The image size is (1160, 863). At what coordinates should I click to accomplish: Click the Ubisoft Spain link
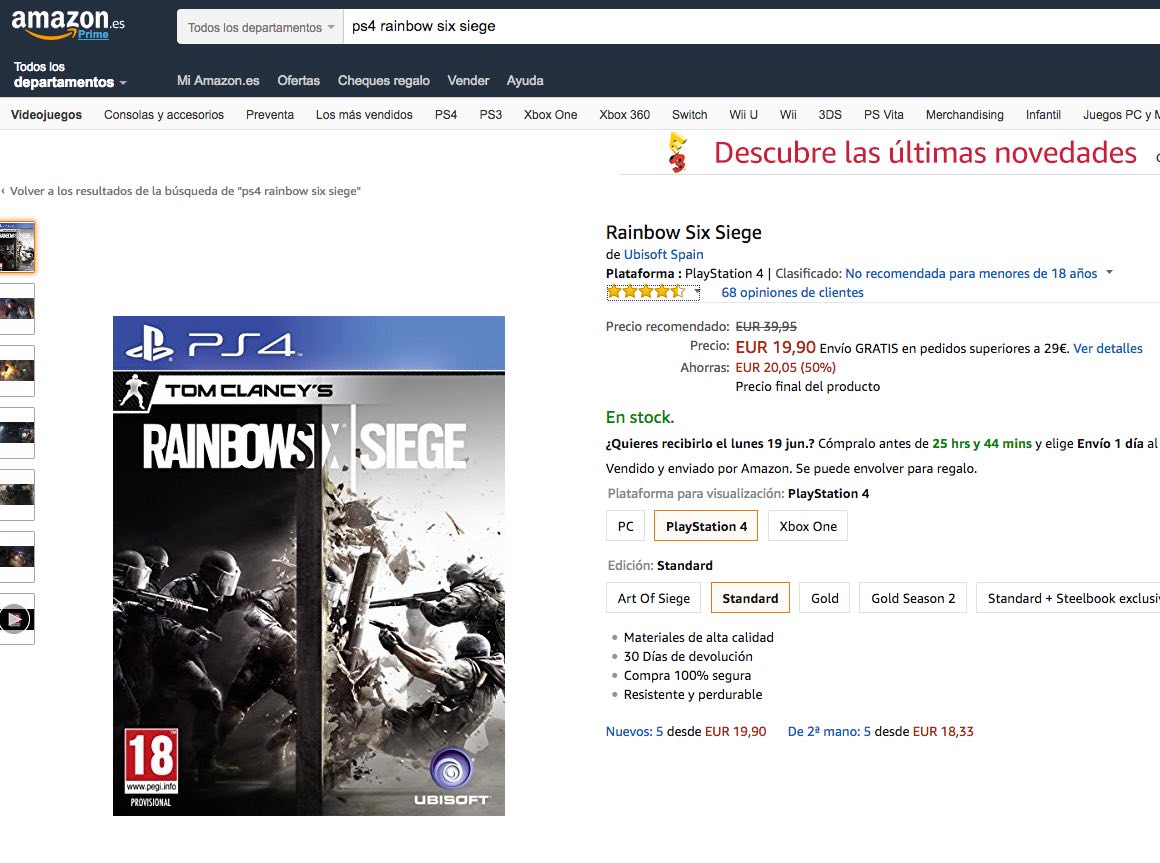pos(663,254)
